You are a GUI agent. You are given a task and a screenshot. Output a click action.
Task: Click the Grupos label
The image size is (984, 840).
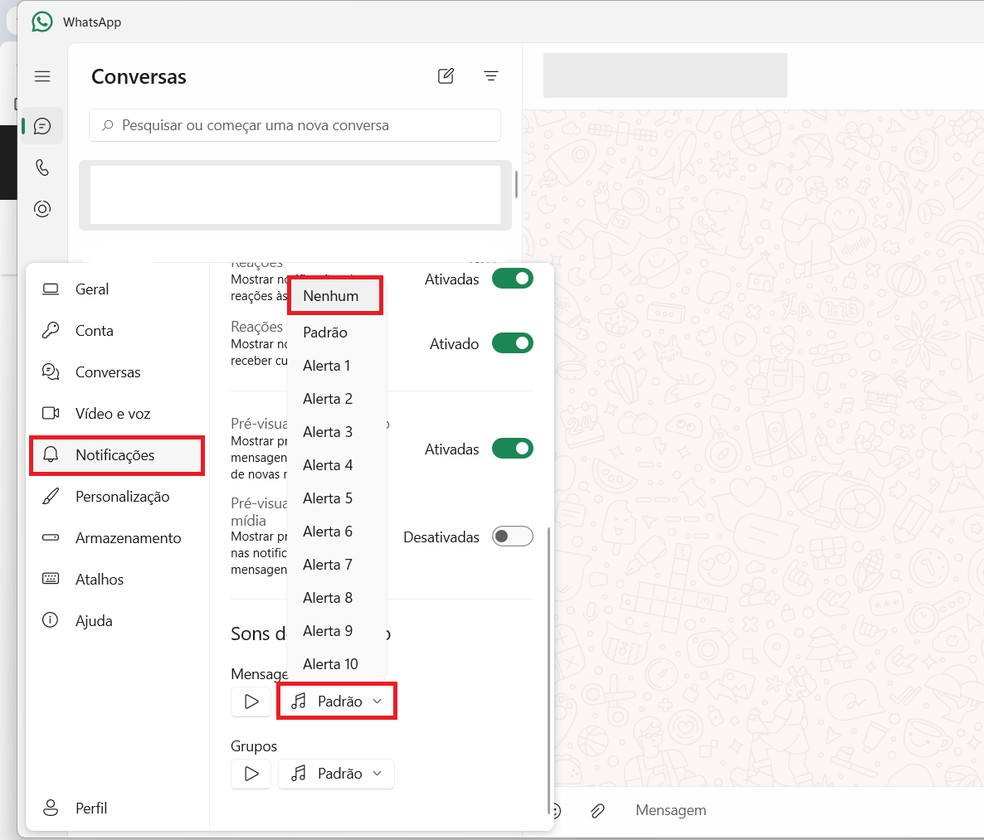[254, 747]
